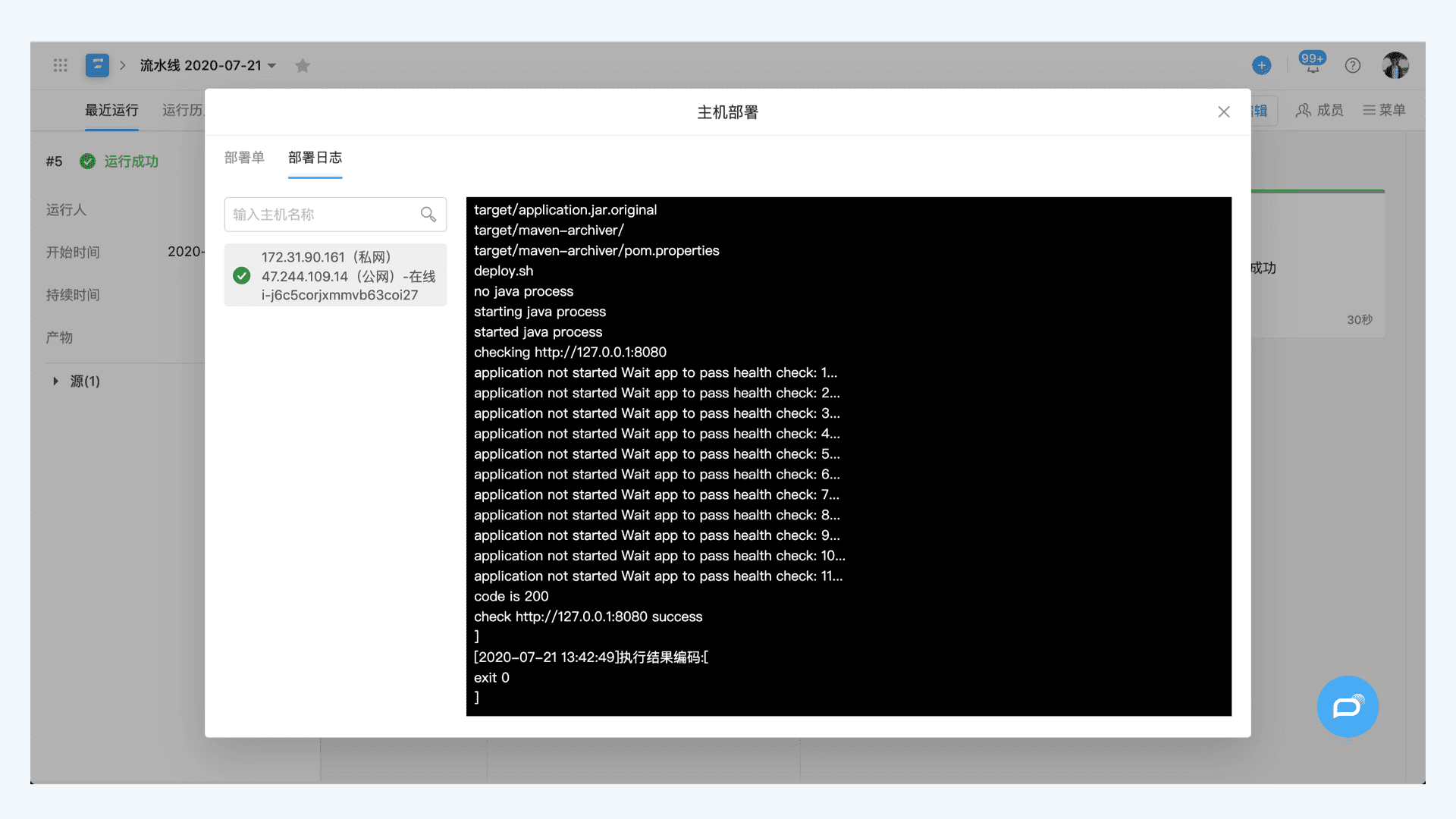Click the search magnifier in host filter
This screenshot has height=819, width=1456.
(428, 215)
